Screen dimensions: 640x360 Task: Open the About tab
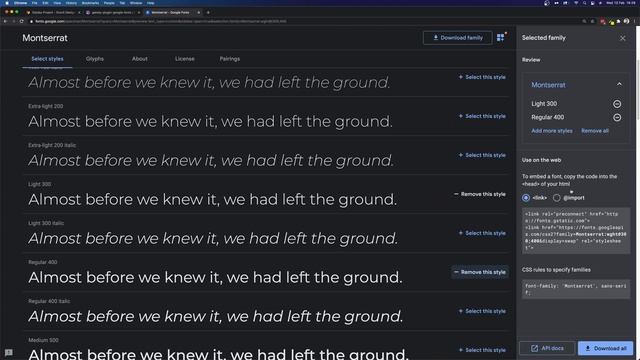140,59
